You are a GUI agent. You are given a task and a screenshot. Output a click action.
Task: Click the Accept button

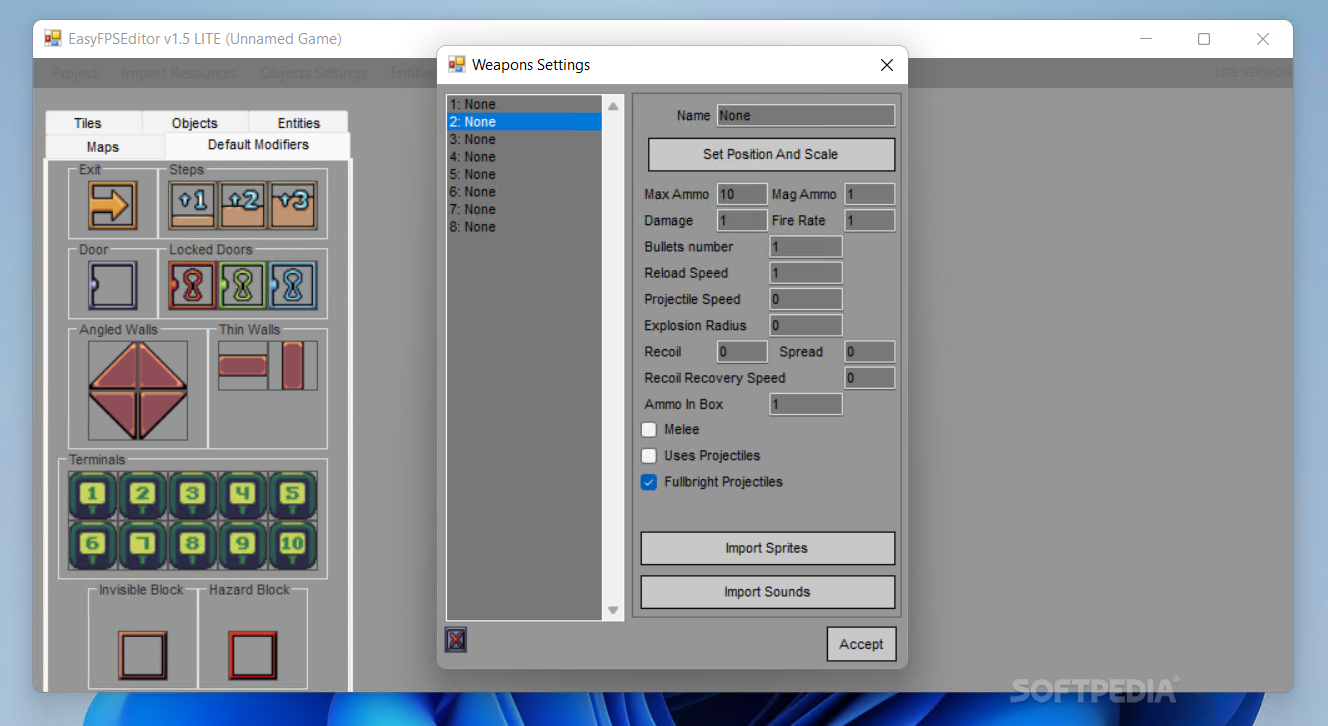[861, 644]
